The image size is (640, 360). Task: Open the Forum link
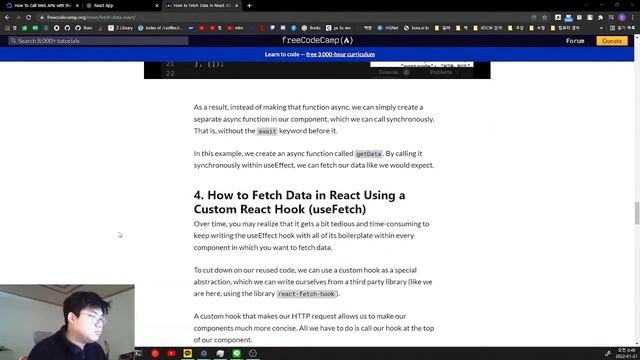[x=575, y=41]
